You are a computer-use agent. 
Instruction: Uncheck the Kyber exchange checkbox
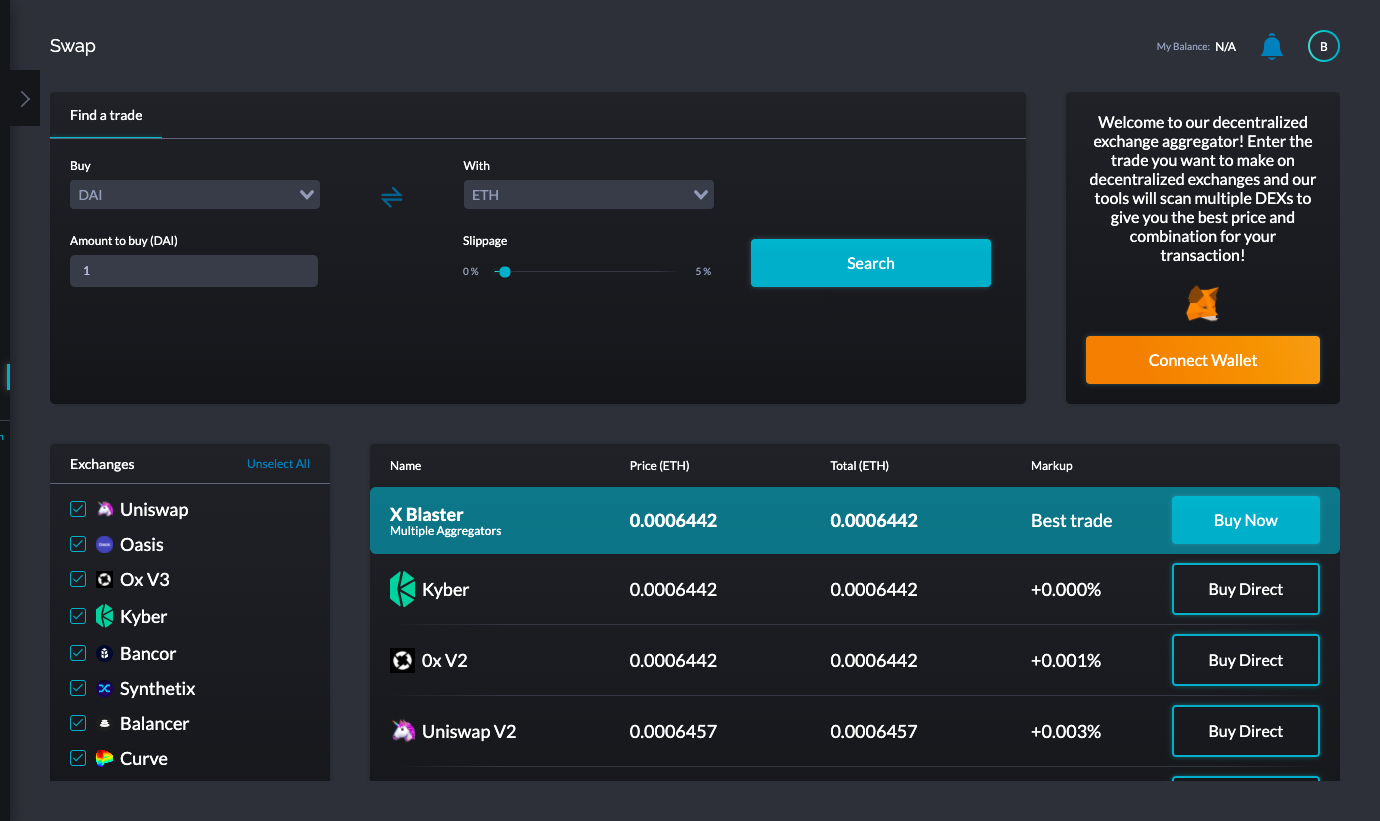point(78,616)
